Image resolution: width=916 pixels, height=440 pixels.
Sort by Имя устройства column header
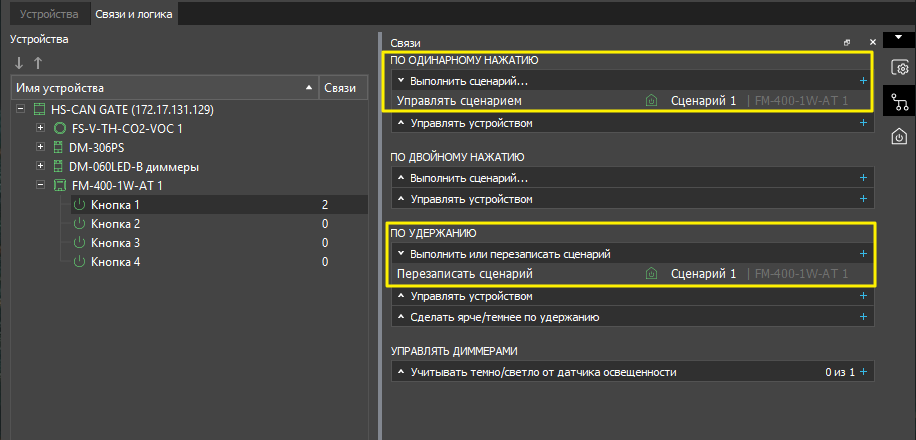click(x=160, y=89)
